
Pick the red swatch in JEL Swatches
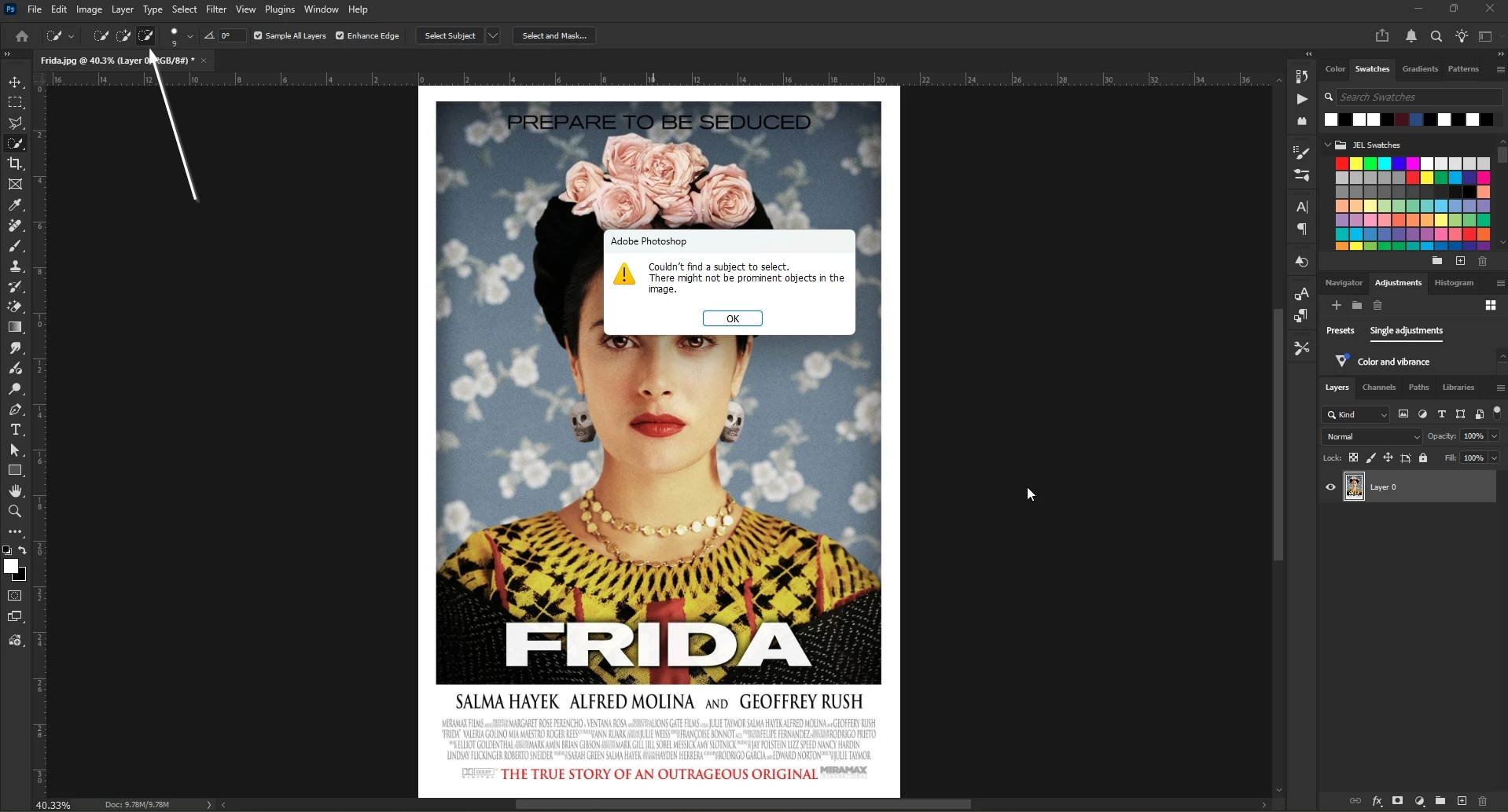point(1342,164)
